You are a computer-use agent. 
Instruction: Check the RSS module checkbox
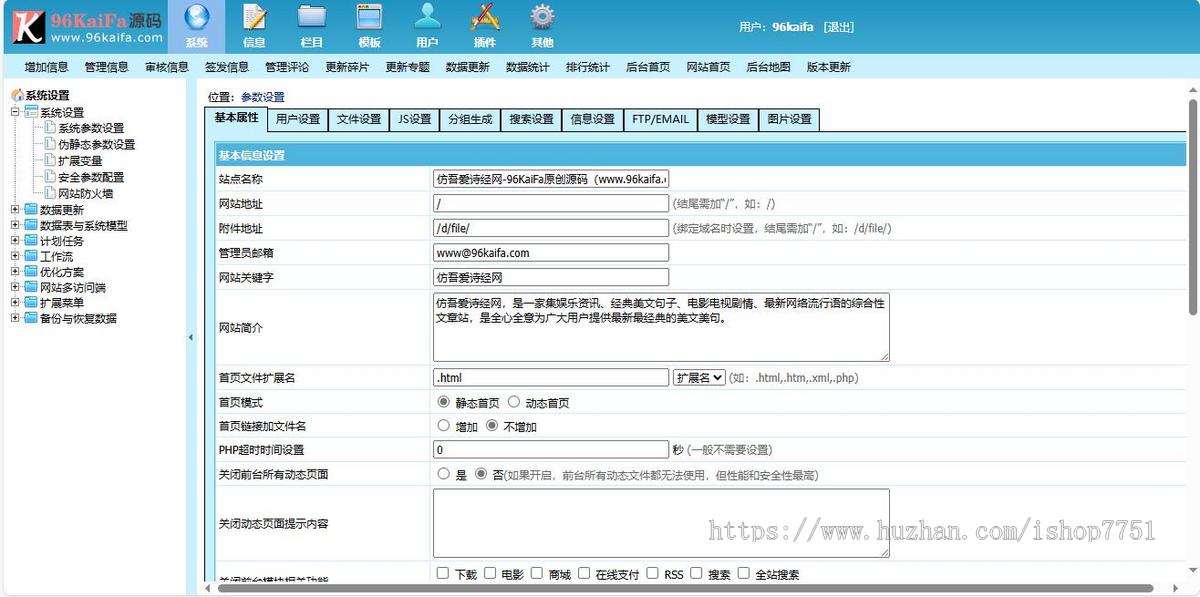[x=653, y=573]
